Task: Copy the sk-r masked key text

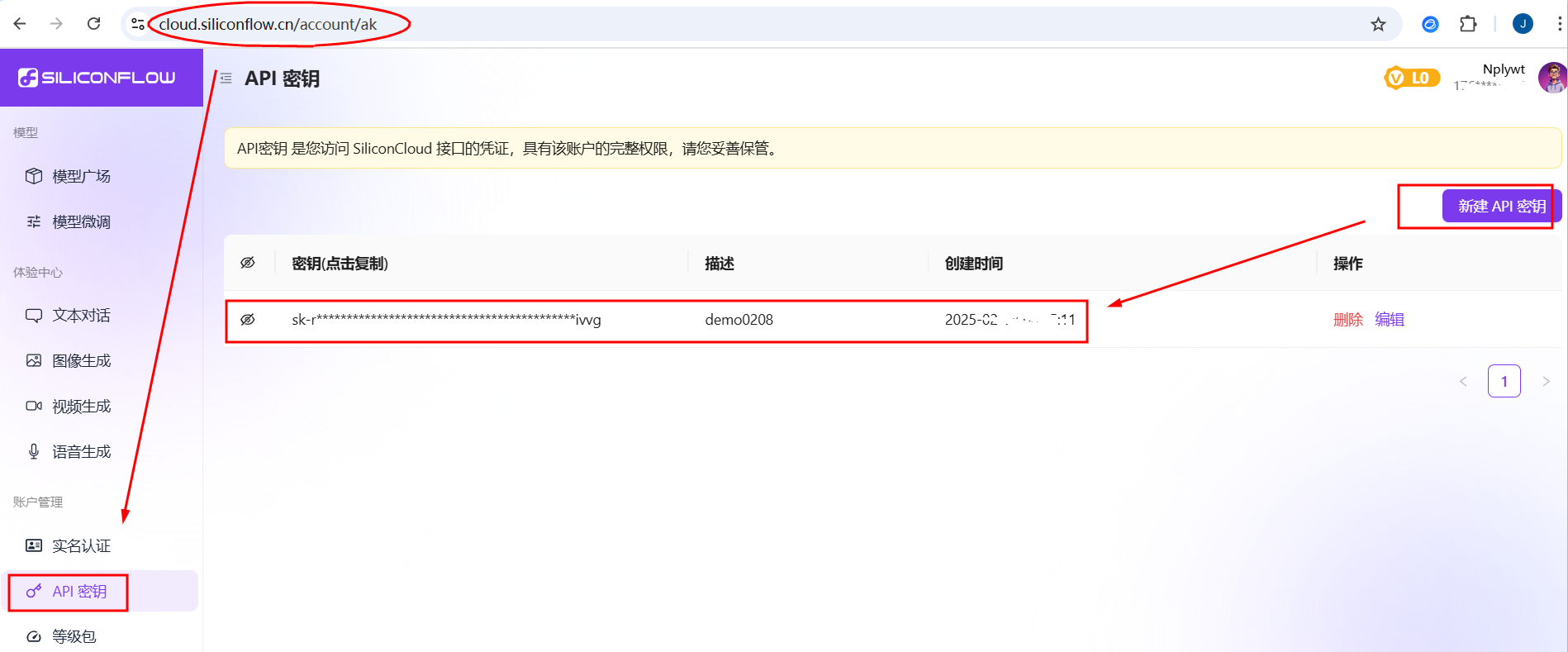Action: 446,320
